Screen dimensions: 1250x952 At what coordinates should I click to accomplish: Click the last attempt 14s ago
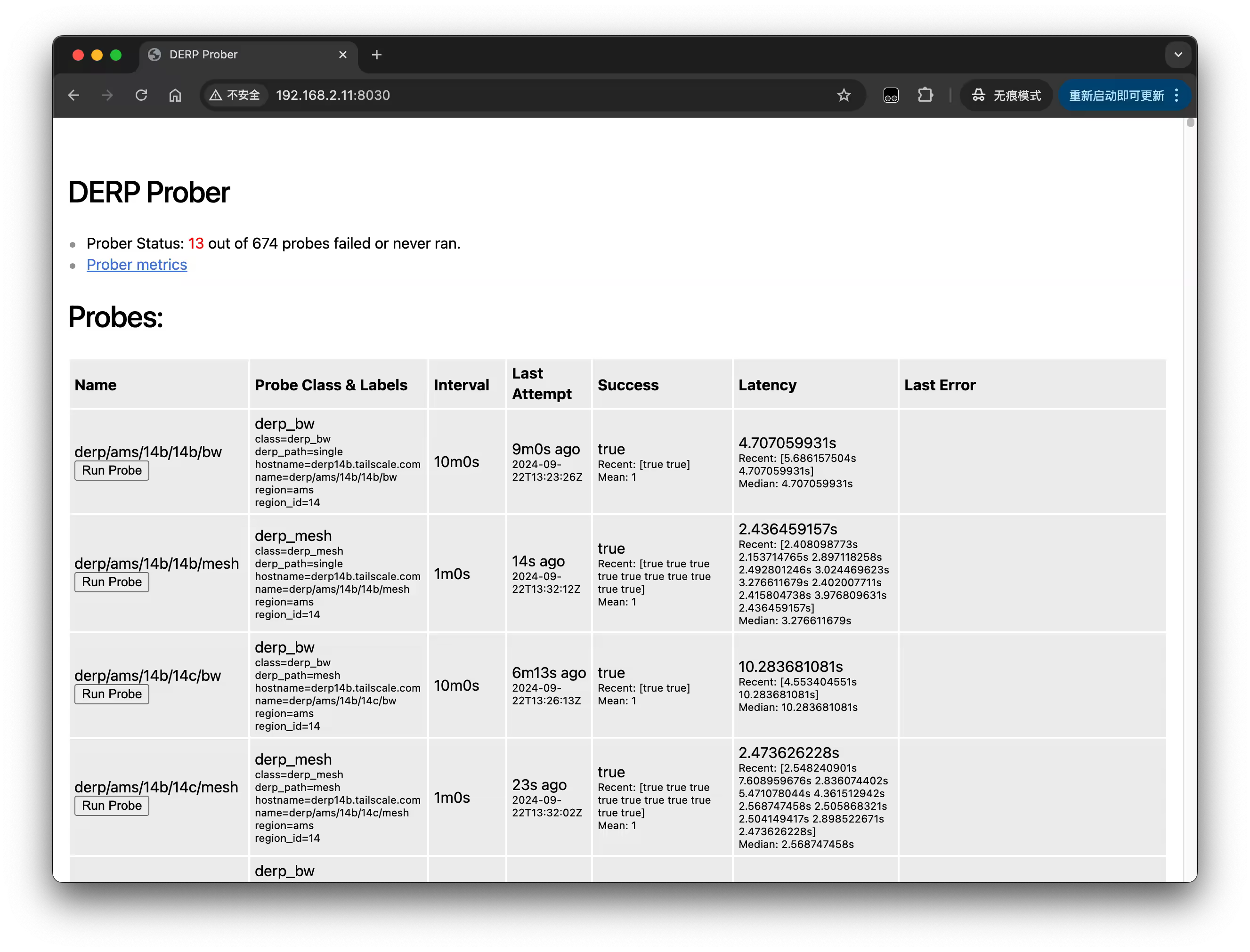[538, 562]
